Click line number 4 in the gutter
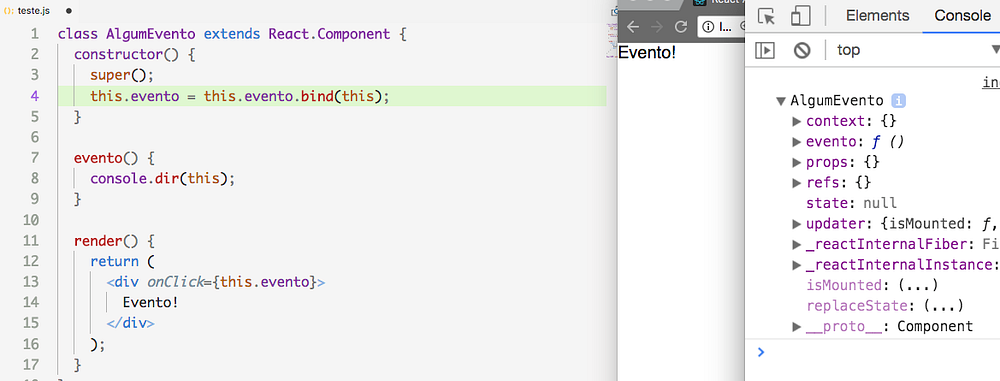Image resolution: width=1000 pixels, height=381 pixels. pyautogui.click(x=34, y=96)
